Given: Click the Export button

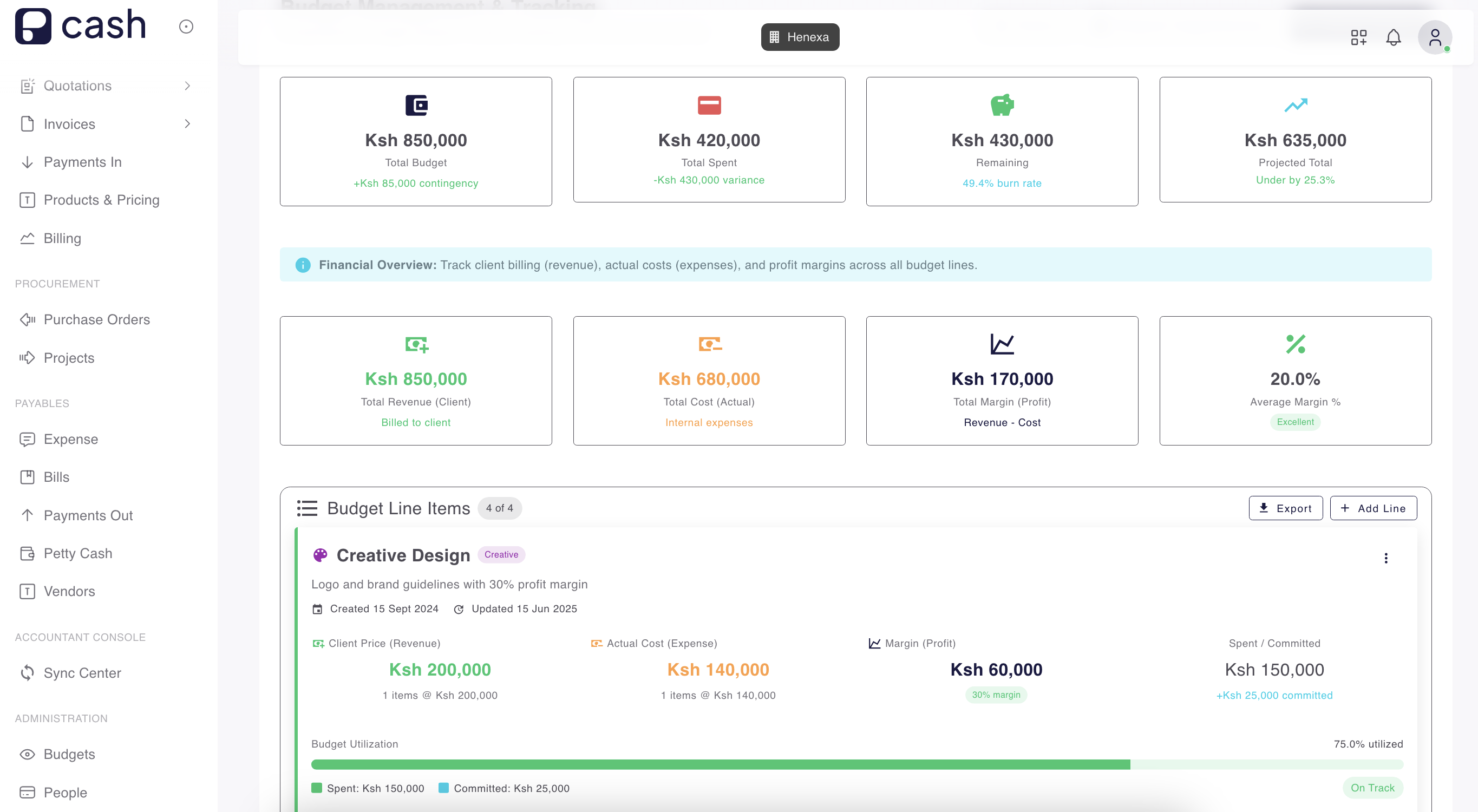Looking at the screenshot, I should pos(1286,508).
